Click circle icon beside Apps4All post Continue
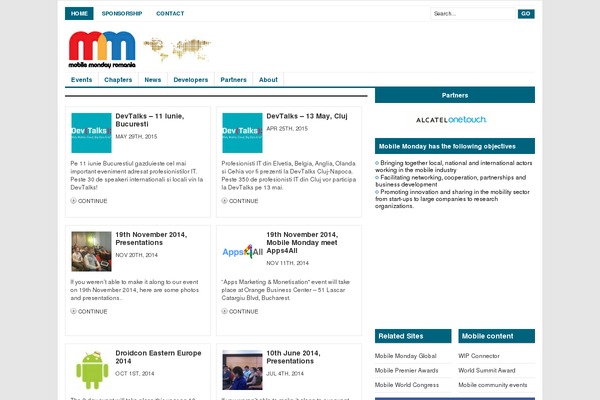Viewport: 600px width, 400px height. pos(224,311)
